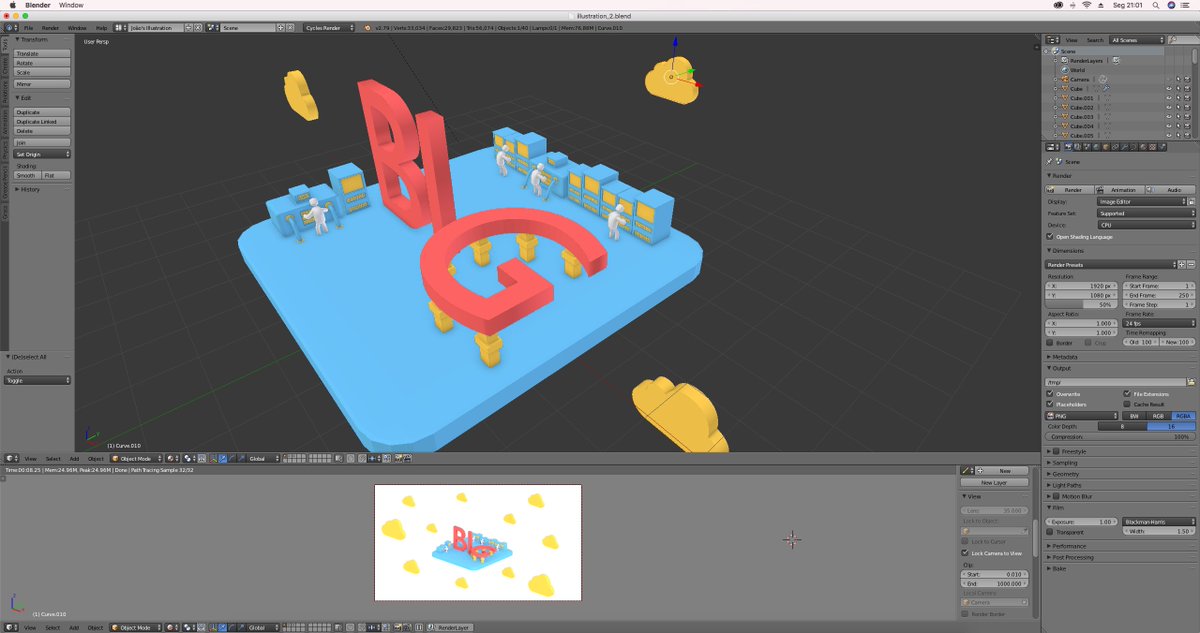Select the translate manipulator arrow icon
1200x633 pixels.
pyautogui.click(x=222, y=458)
